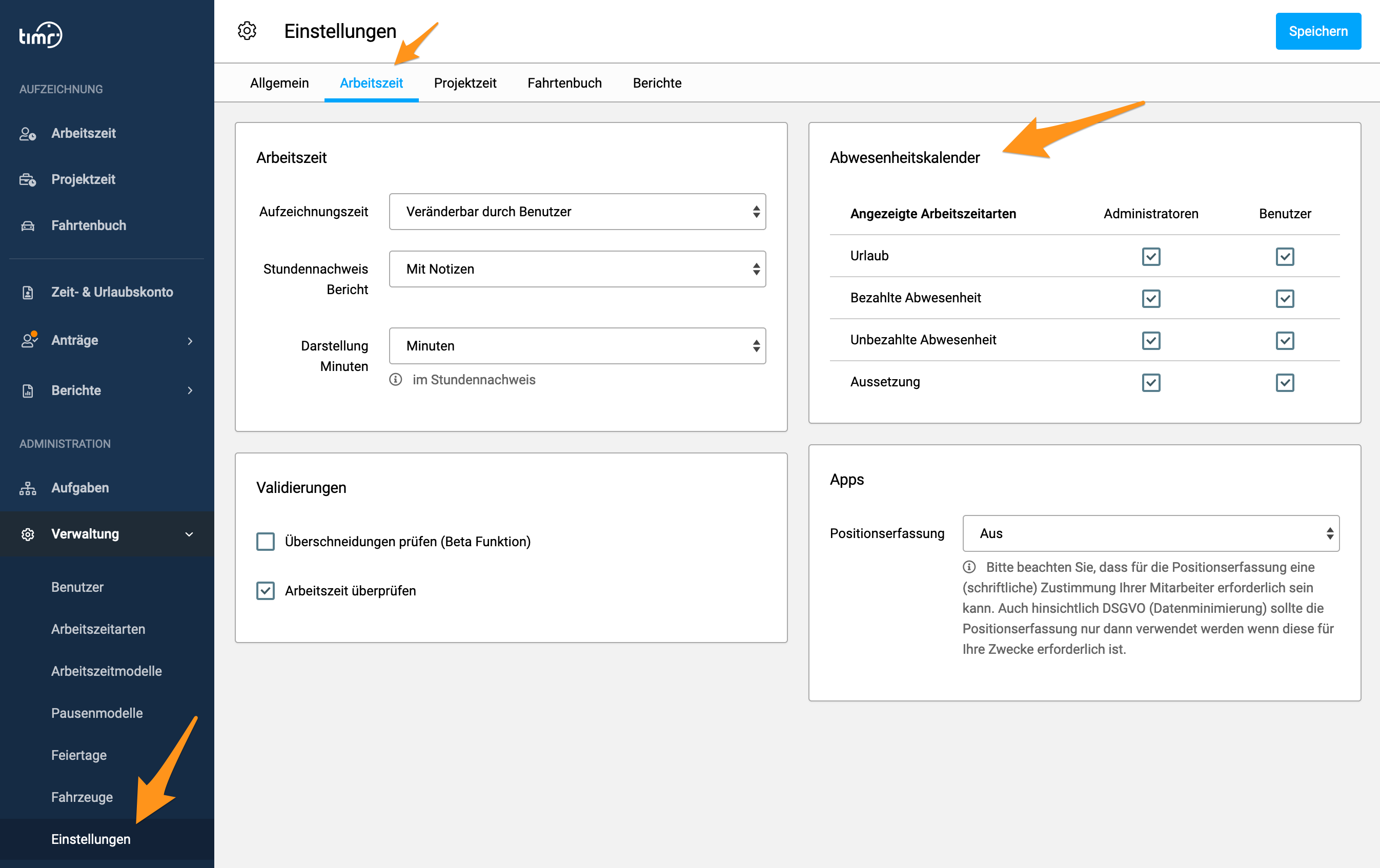The width and height of the screenshot is (1380, 868).
Task: Expand the Berichte sidebar chevron
Action: click(190, 391)
